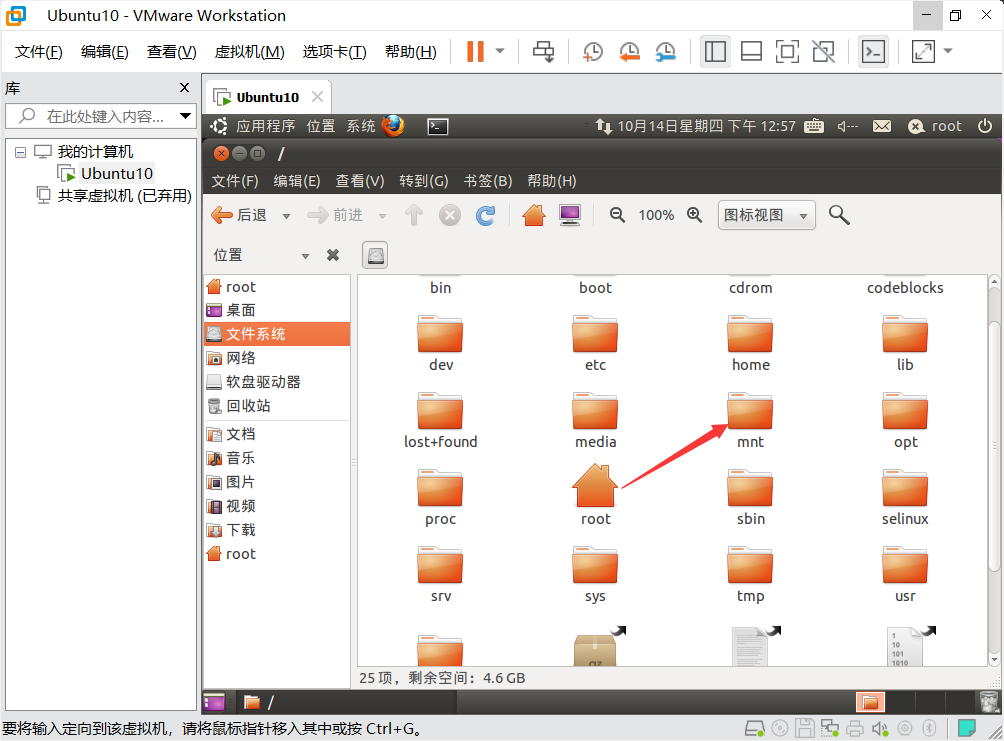Open Nautilus 转到(G) menu
Viewport: 1004px width, 741px height.
tap(423, 181)
